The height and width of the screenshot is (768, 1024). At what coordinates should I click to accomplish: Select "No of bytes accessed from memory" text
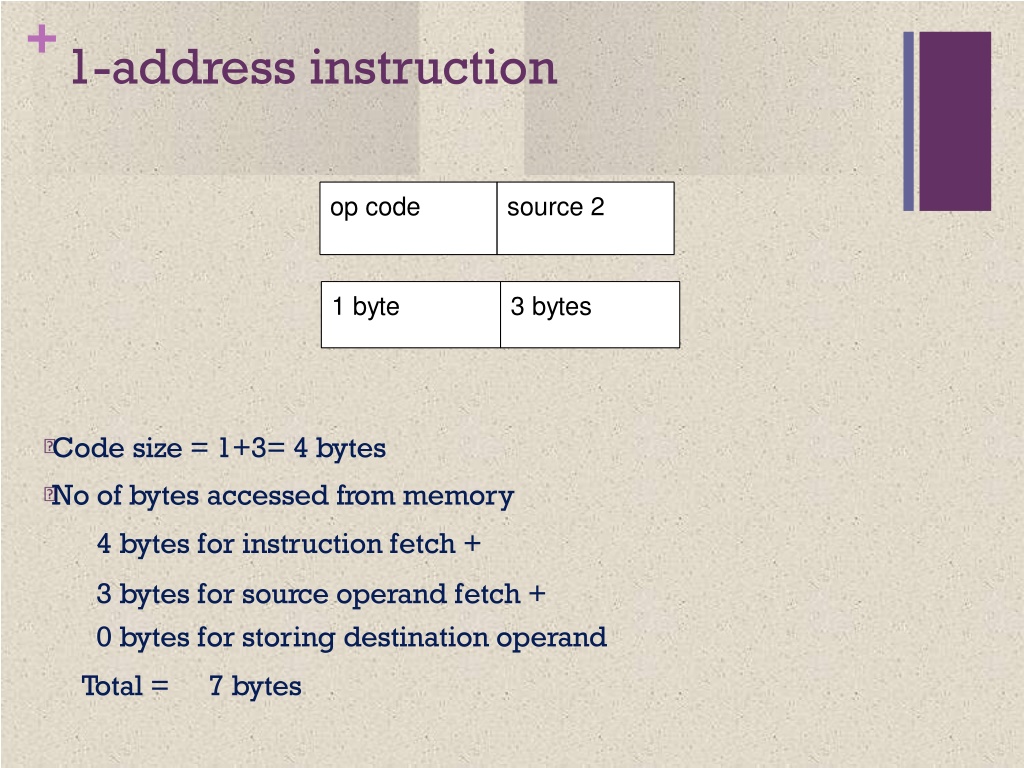(x=283, y=496)
